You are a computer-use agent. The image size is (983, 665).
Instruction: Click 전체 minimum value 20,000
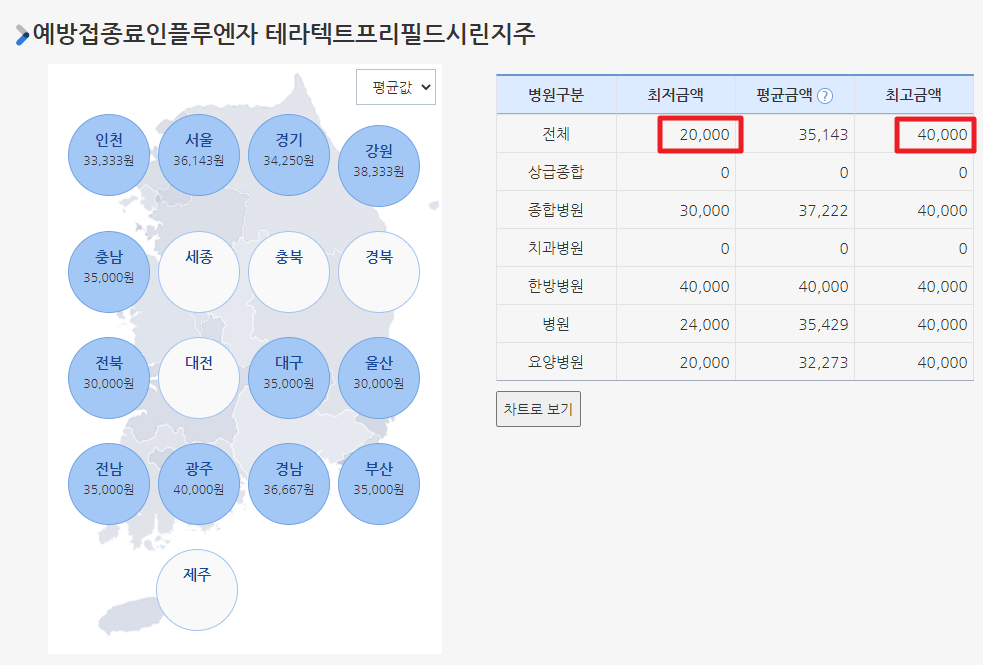tap(704, 135)
